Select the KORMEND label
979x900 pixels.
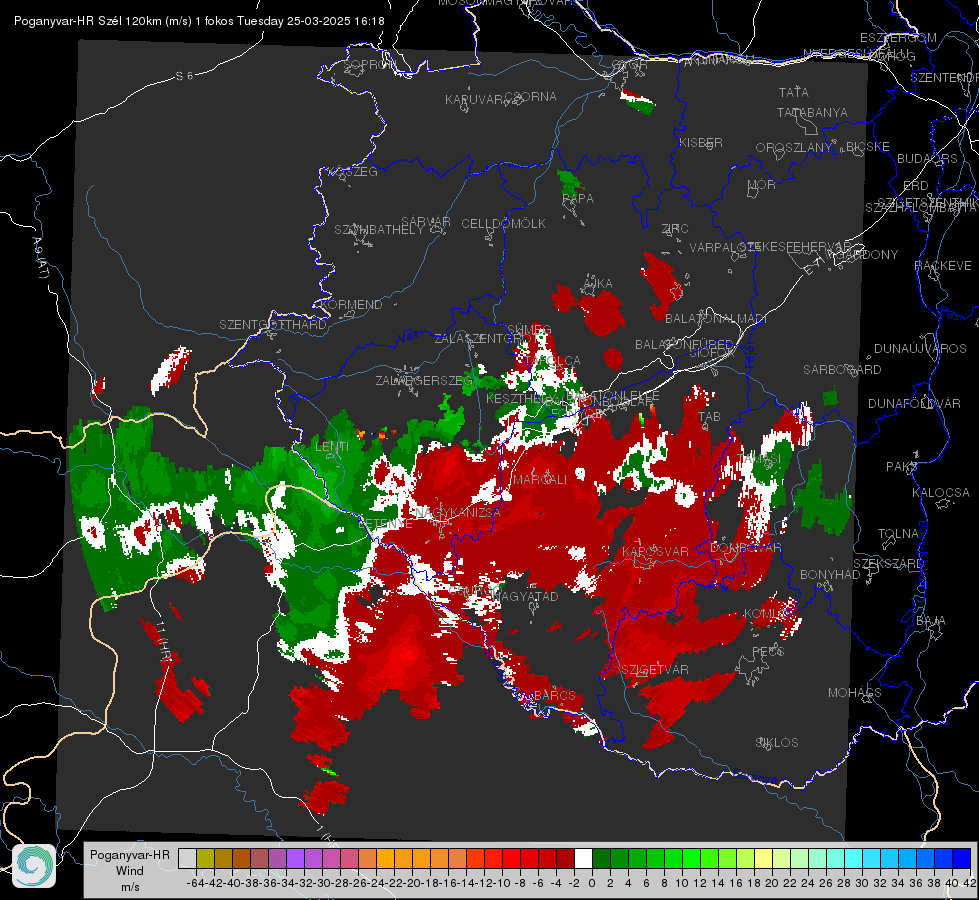[352, 305]
